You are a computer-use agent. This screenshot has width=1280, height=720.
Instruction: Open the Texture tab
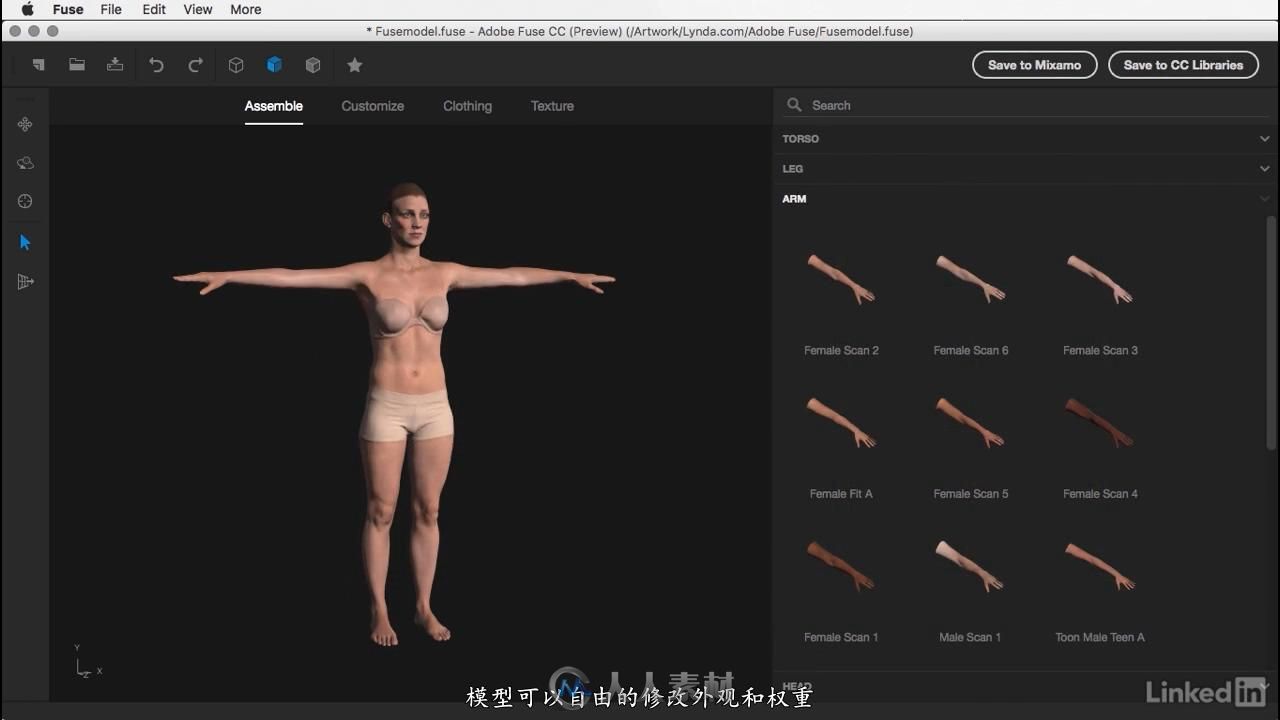click(x=552, y=106)
